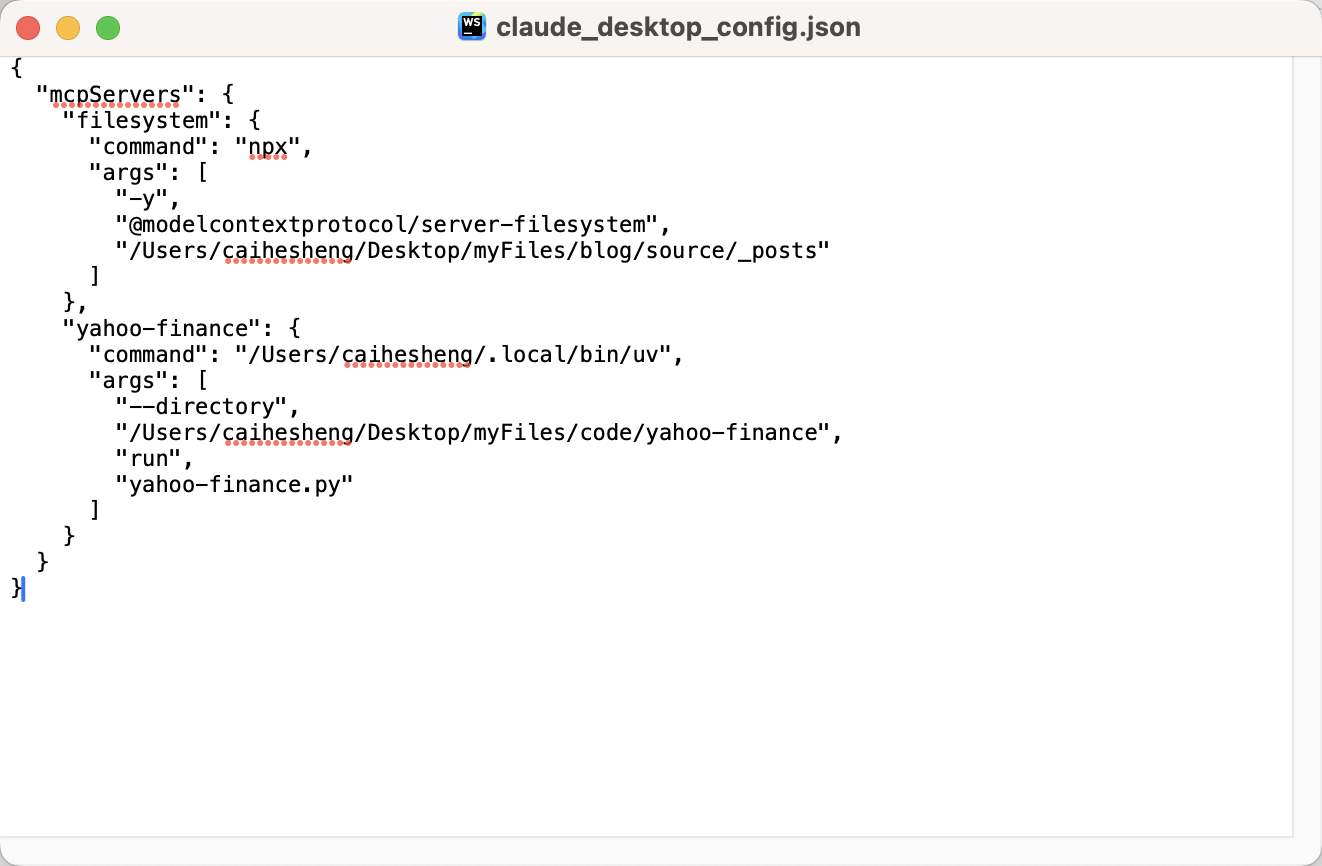Click the WebStorm file icon in title bar
Screen dimensions: 1322x866
click(471, 27)
